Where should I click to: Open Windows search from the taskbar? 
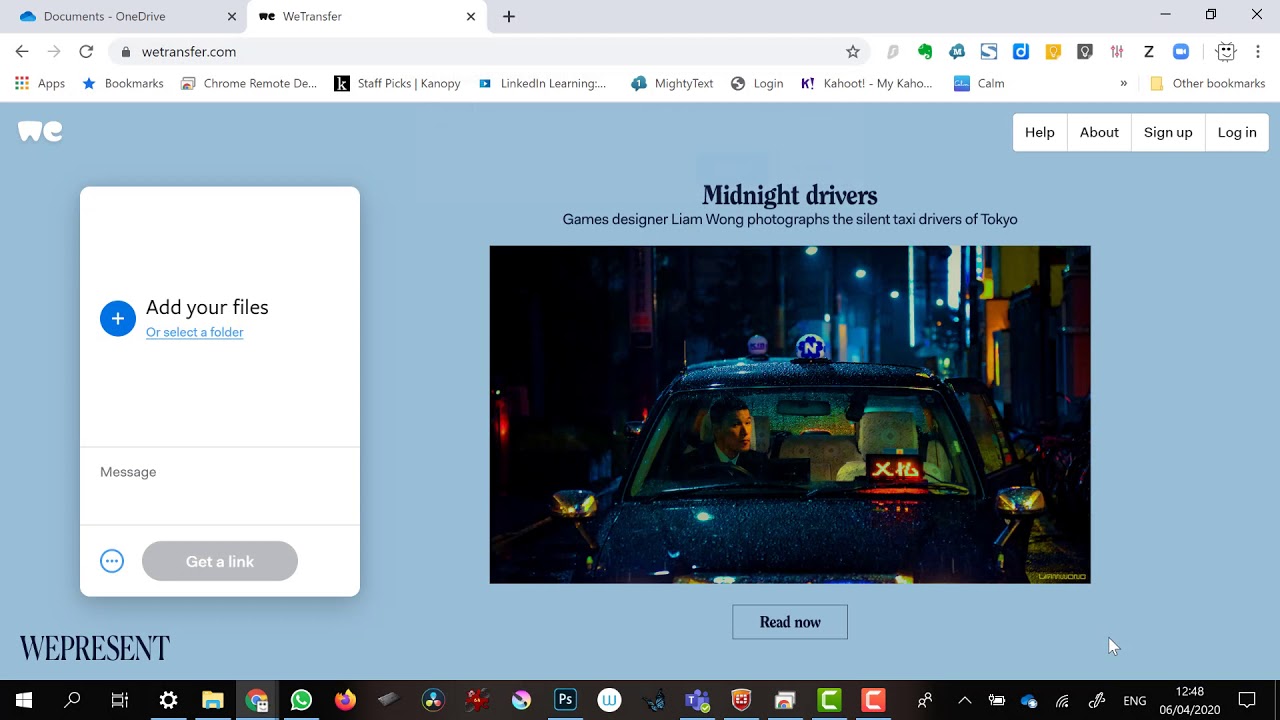72,700
